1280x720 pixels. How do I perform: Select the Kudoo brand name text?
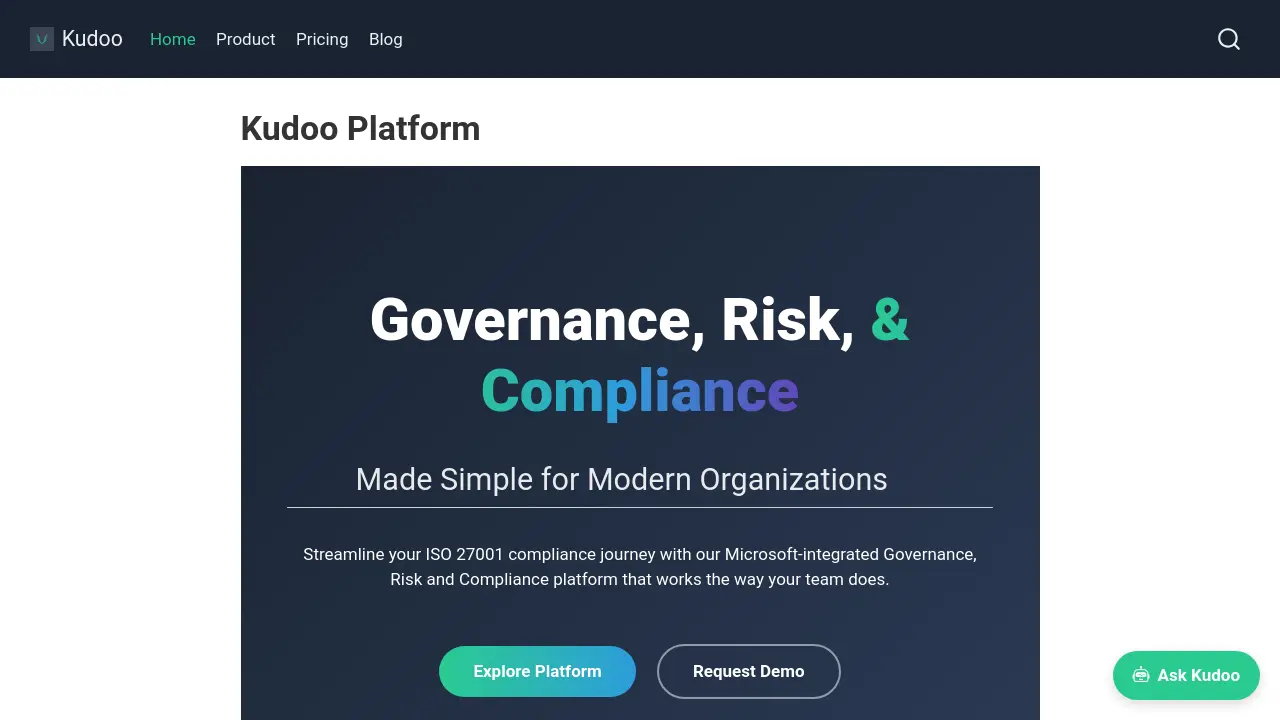click(92, 39)
